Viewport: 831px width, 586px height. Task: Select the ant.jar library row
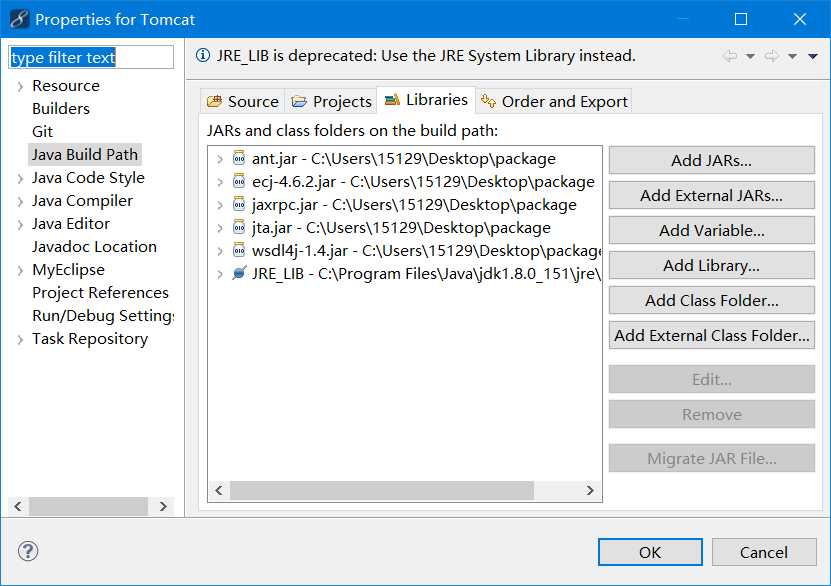coord(404,158)
